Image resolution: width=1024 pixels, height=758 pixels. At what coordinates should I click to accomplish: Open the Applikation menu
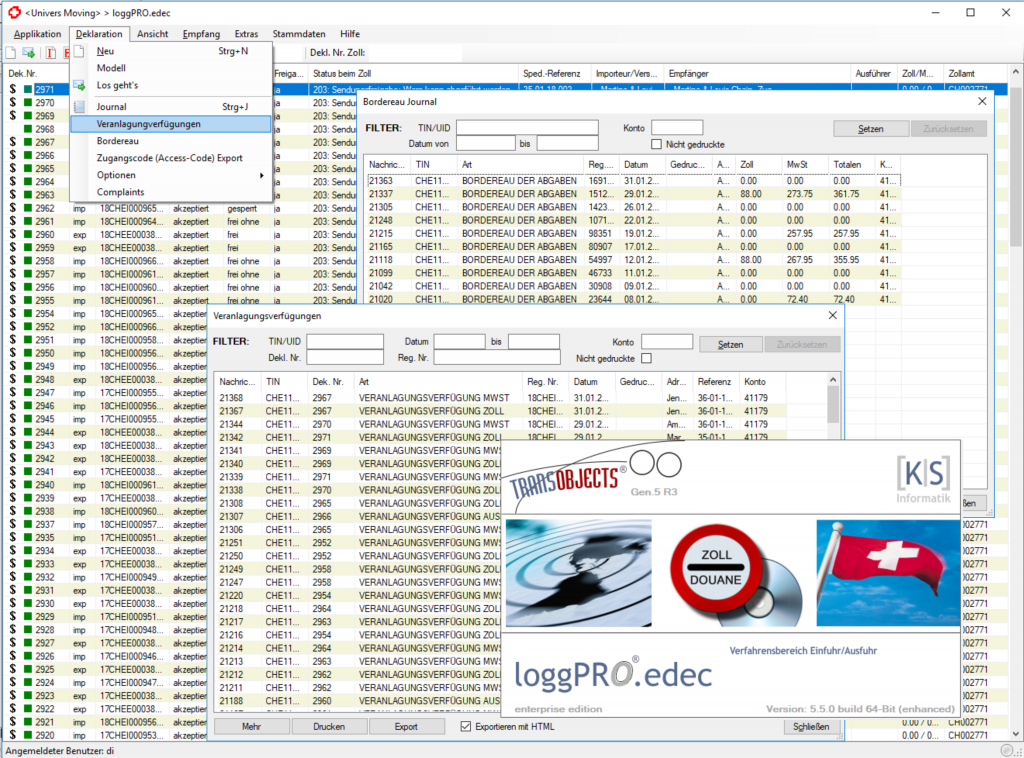pyautogui.click(x=37, y=34)
